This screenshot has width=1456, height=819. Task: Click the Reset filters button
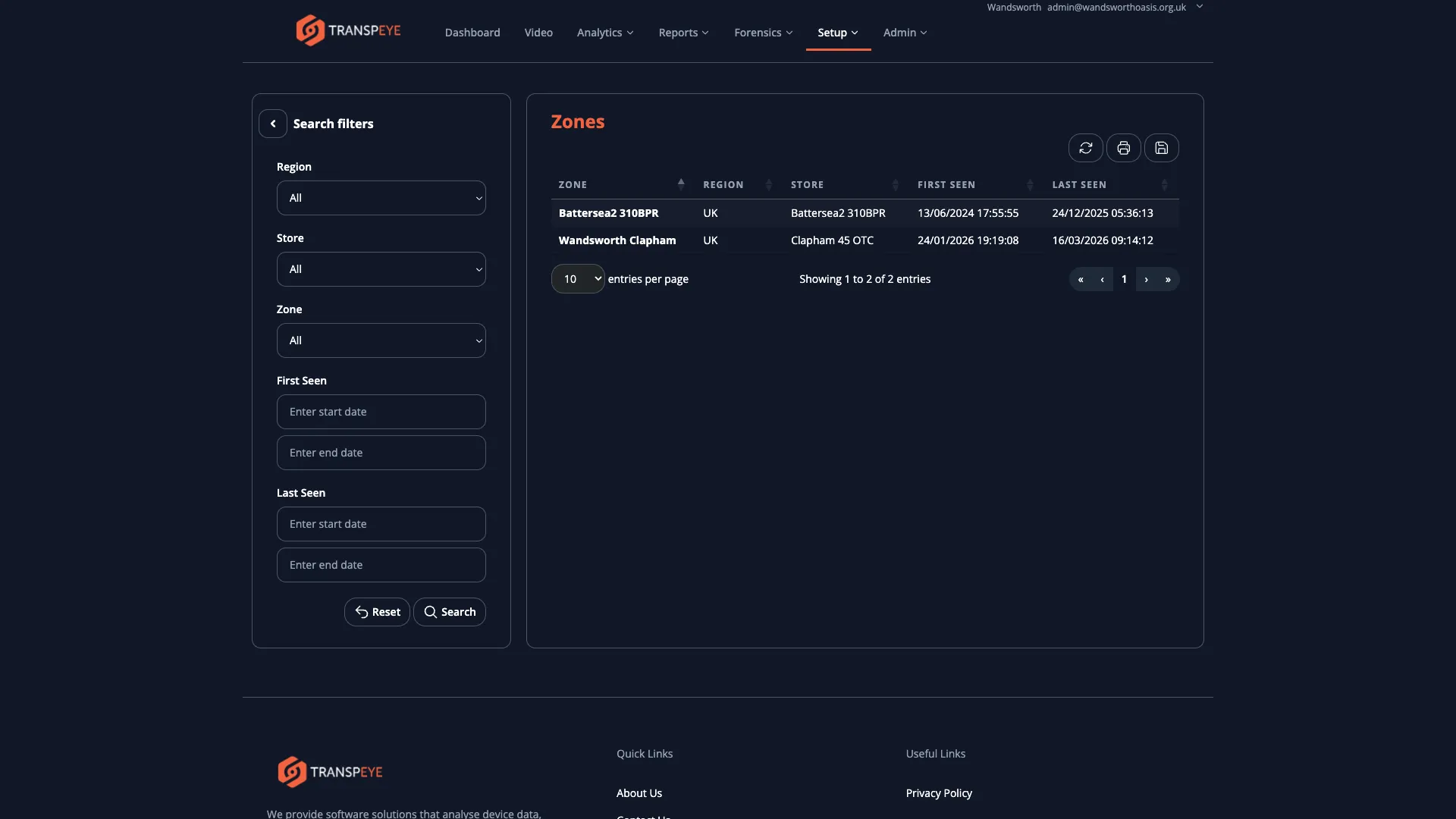pos(377,612)
